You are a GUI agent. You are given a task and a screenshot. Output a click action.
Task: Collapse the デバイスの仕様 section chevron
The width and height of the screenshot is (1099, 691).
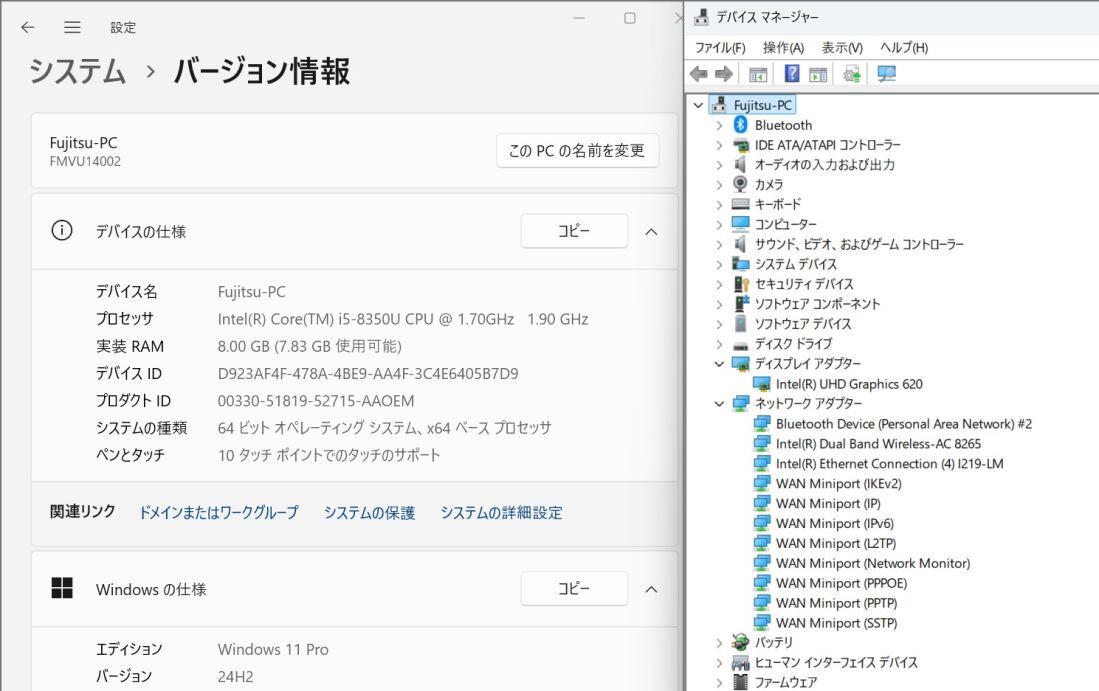pyautogui.click(x=651, y=231)
